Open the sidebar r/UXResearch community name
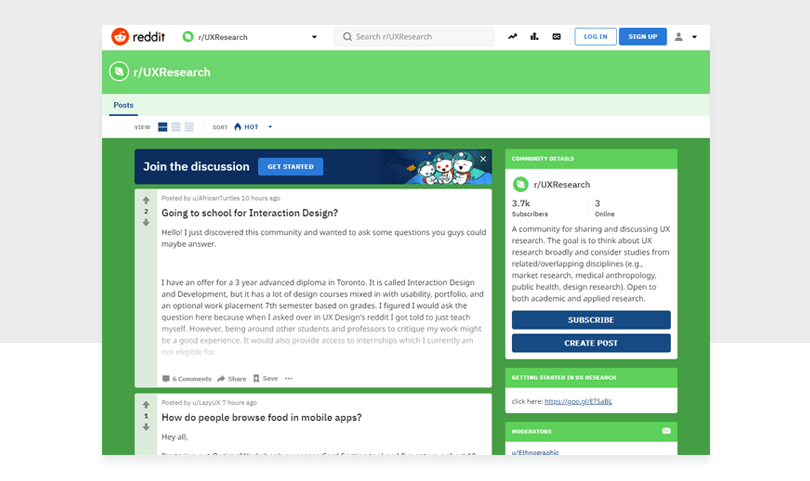The height and width of the screenshot is (481, 810). tap(562, 185)
